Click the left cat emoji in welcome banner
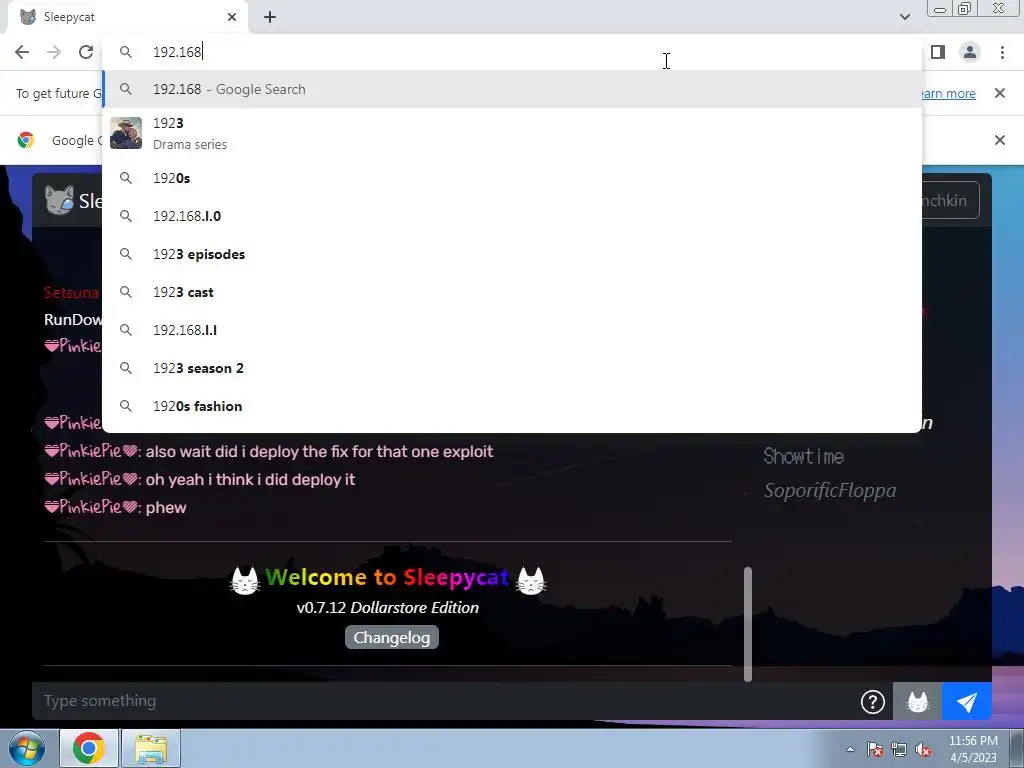 click(x=245, y=580)
